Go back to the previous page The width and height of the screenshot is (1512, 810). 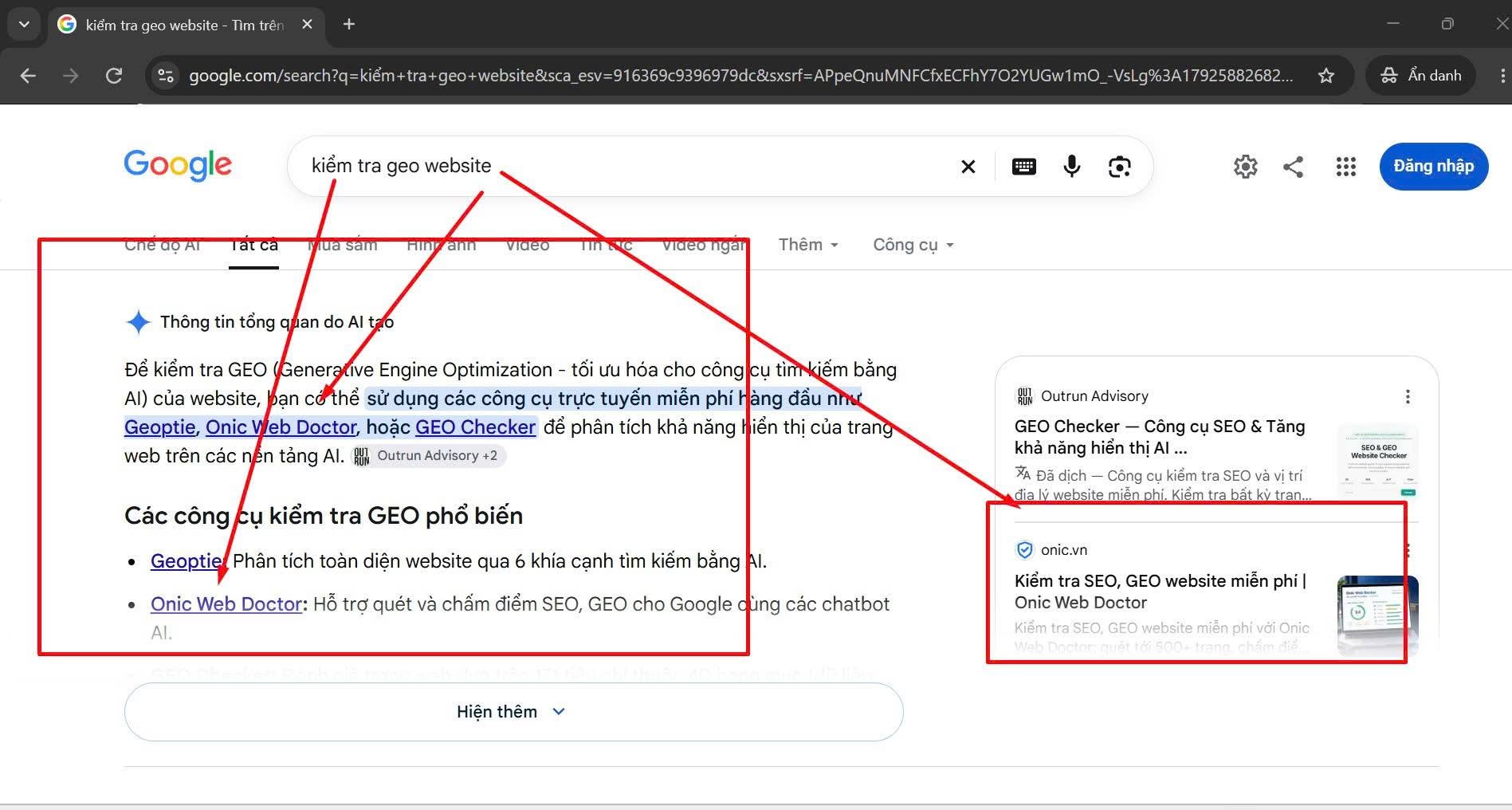pyautogui.click(x=28, y=76)
